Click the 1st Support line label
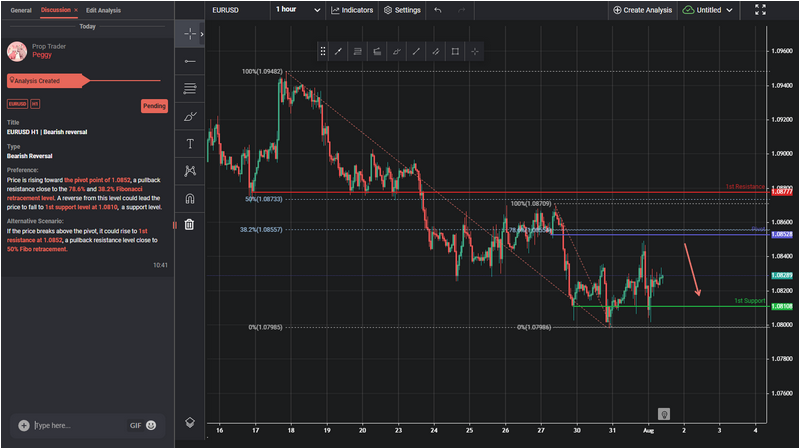799x448 pixels. click(x=750, y=301)
